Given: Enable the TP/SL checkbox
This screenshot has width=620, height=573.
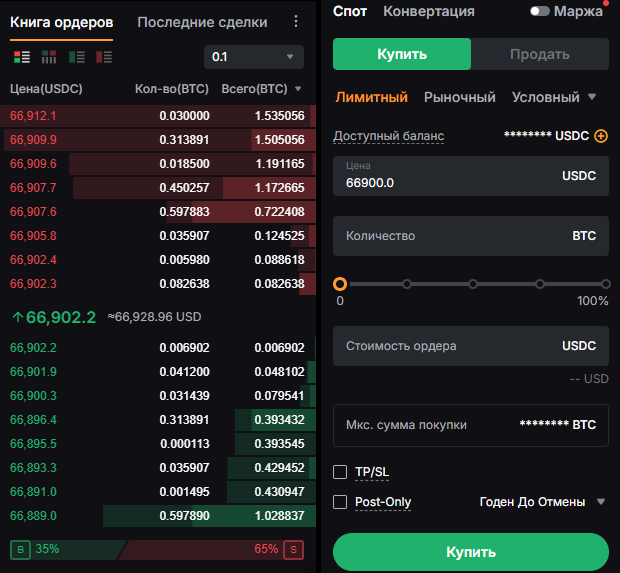Looking at the screenshot, I should tap(340, 472).
